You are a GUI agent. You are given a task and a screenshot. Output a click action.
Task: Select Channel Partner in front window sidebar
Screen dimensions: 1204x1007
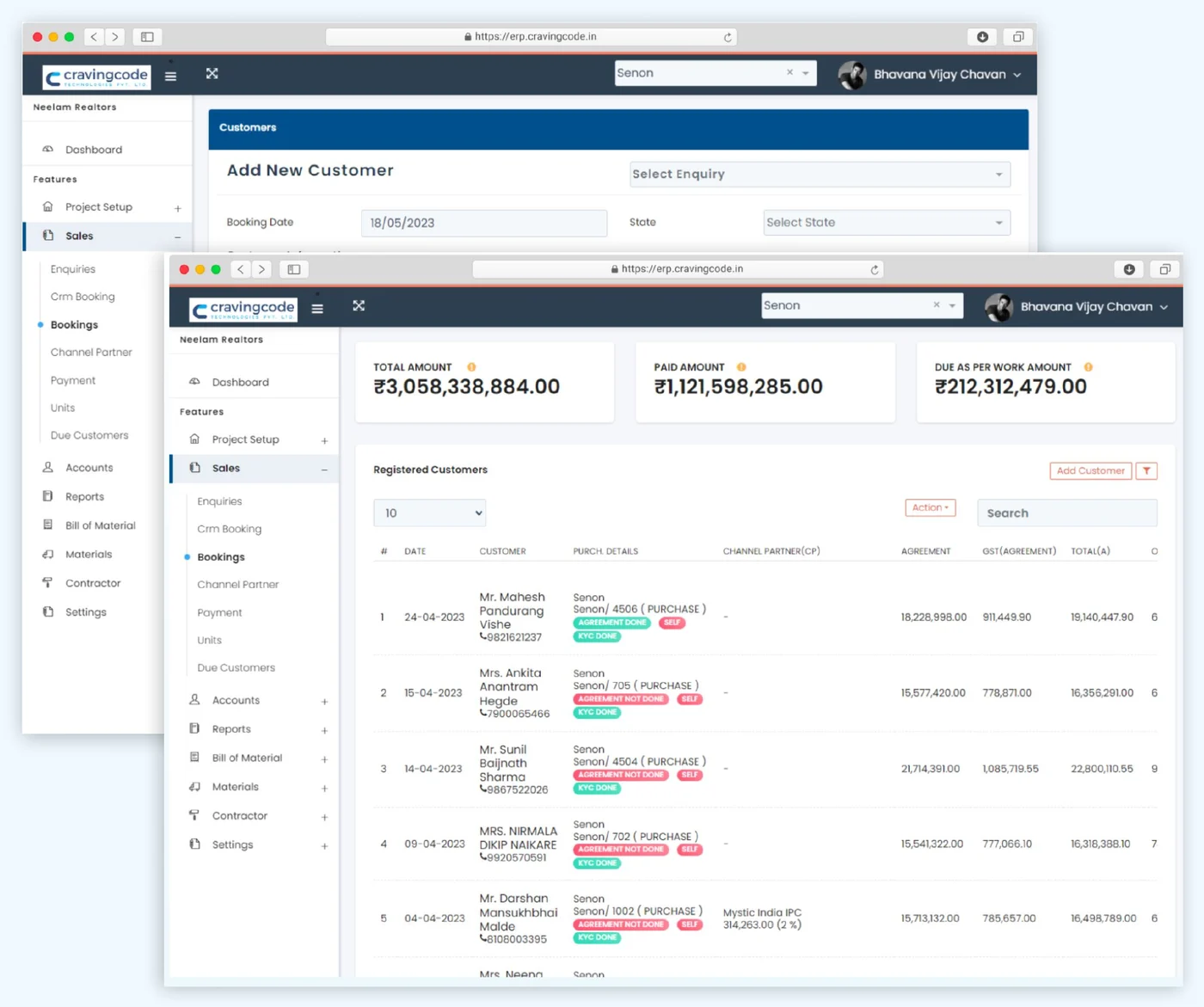pos(237,585)
